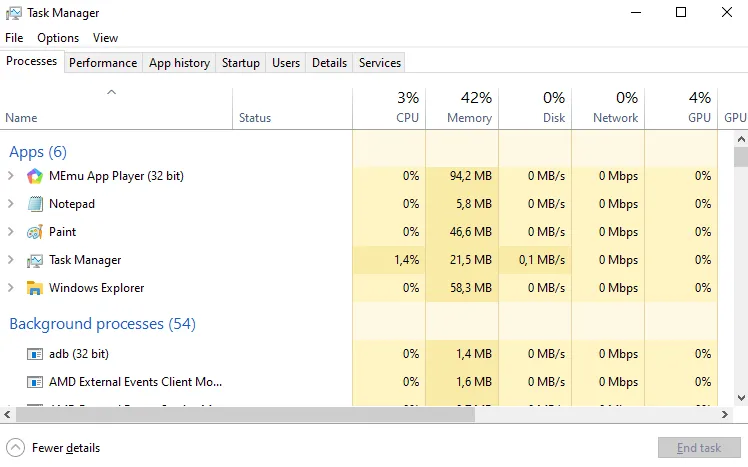Screen dimensions: 748x467
Task: Select the Task Manager row name
Action: (85, 260)
